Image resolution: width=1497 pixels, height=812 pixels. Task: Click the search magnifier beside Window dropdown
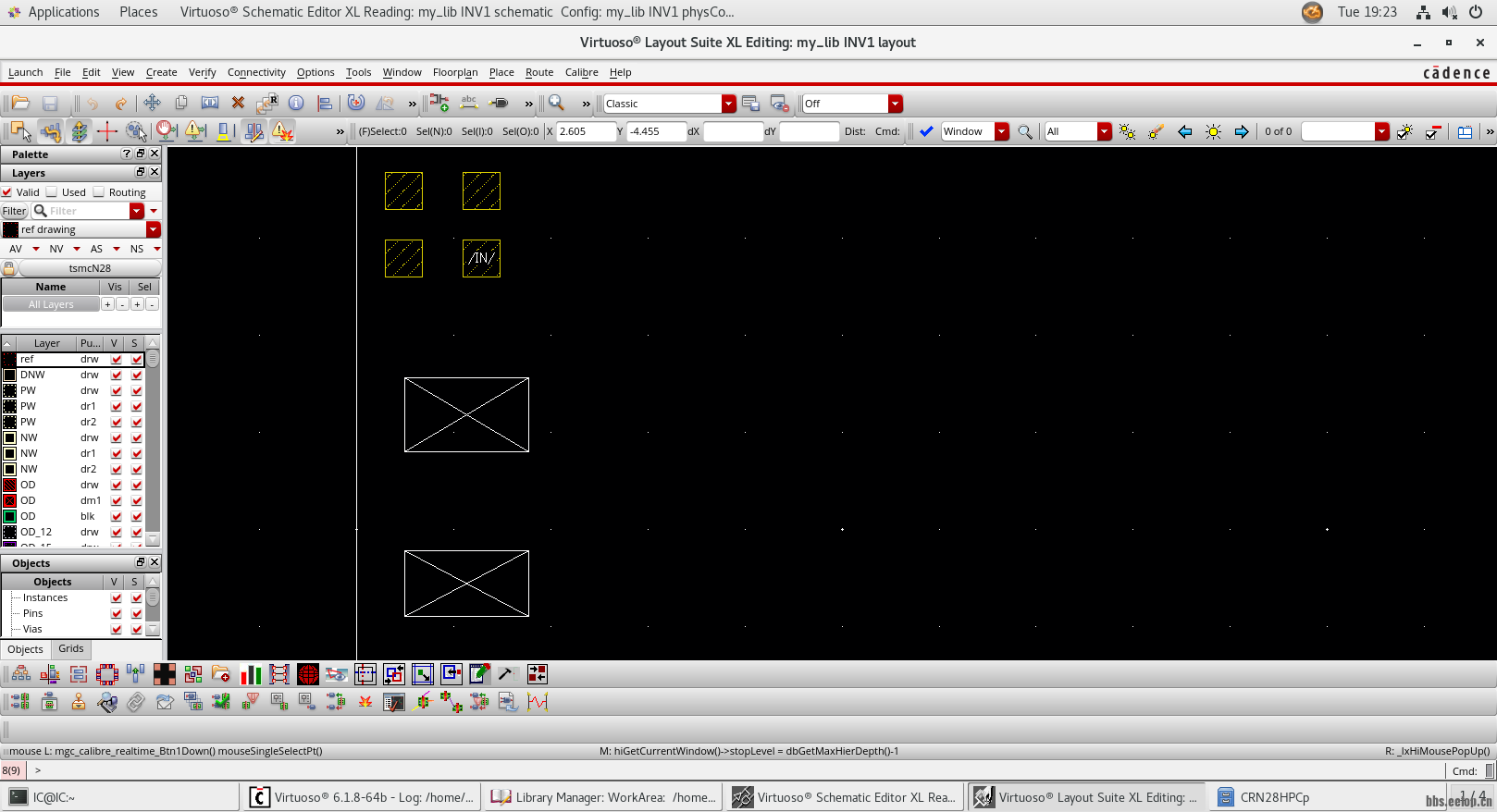tap(1025, 131)
